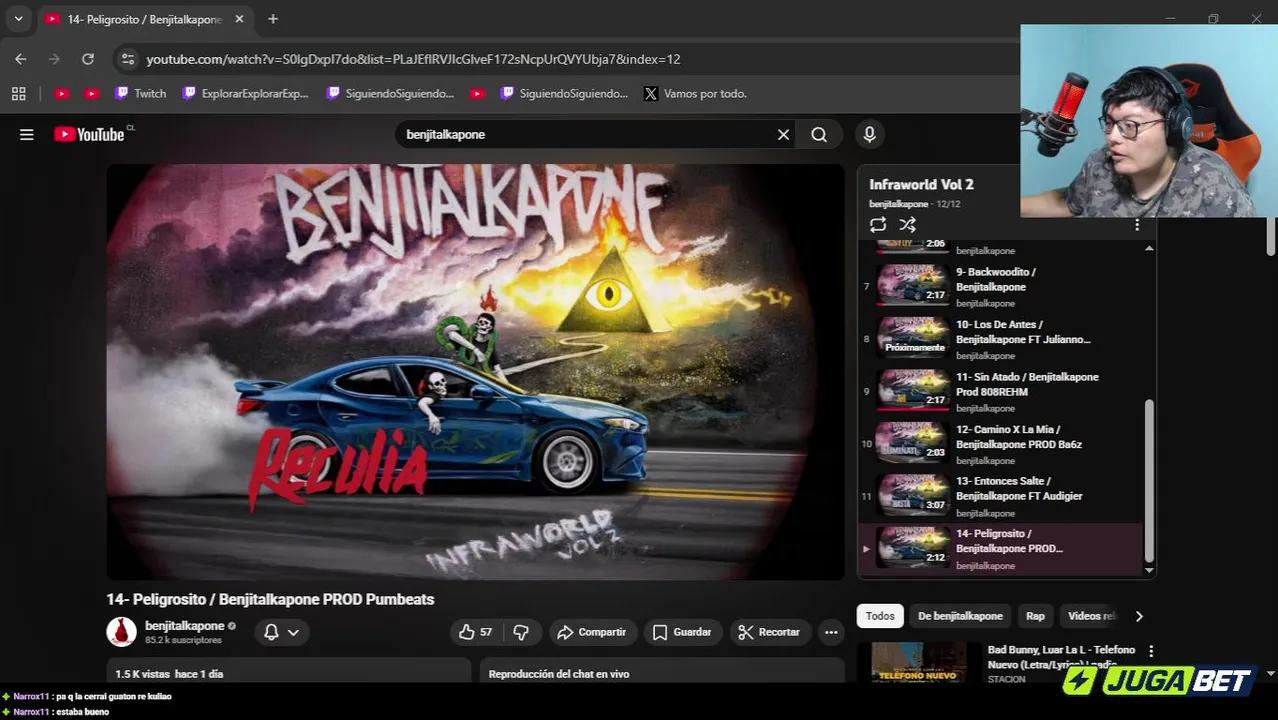Clear the search box with X
The height and width of the screenshot is (720, 1278).
[783, 134]
